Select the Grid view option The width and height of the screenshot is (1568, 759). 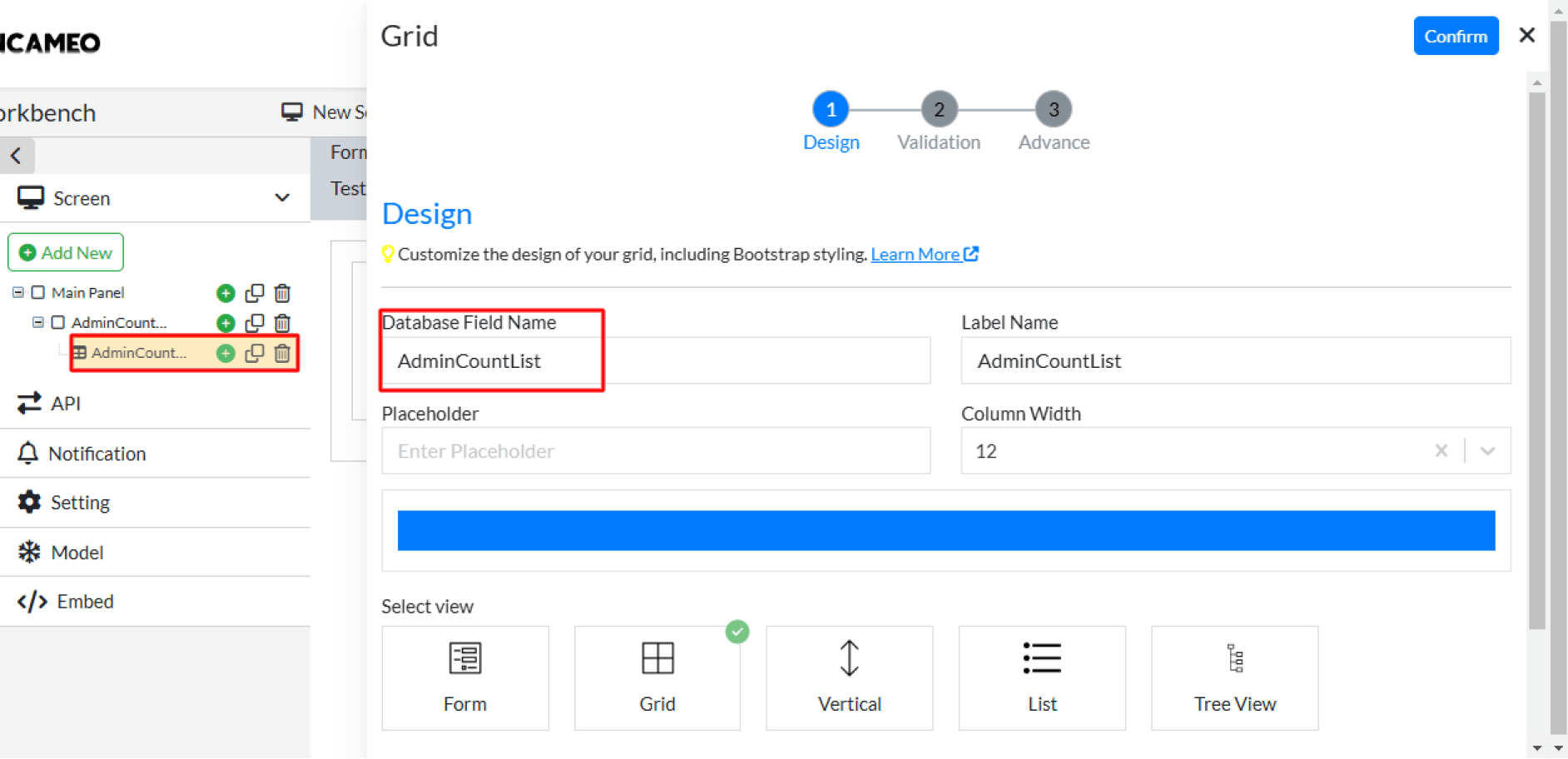(x=657, y=677)
